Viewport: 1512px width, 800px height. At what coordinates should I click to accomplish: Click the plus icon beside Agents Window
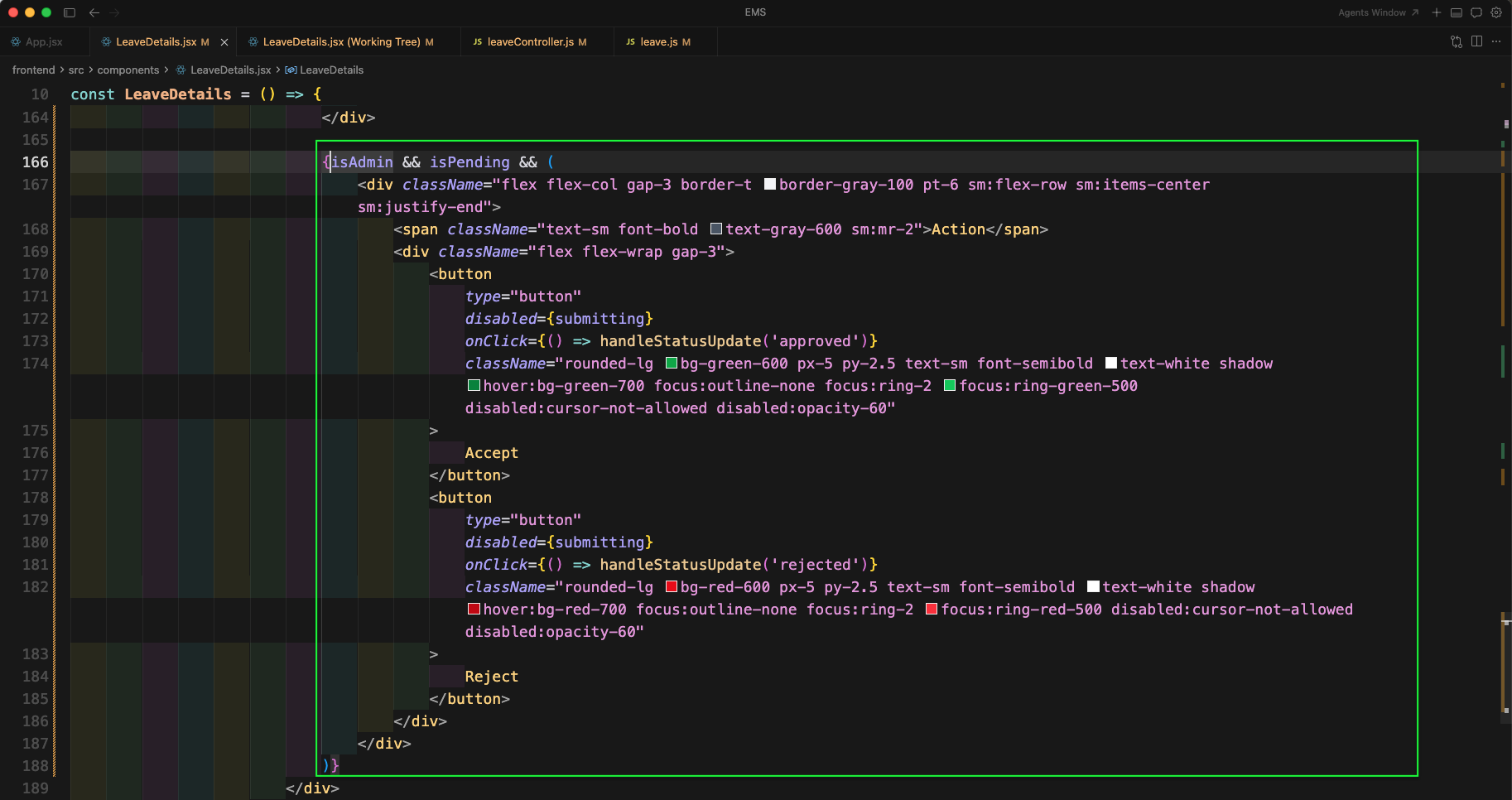coord(1437,12)
